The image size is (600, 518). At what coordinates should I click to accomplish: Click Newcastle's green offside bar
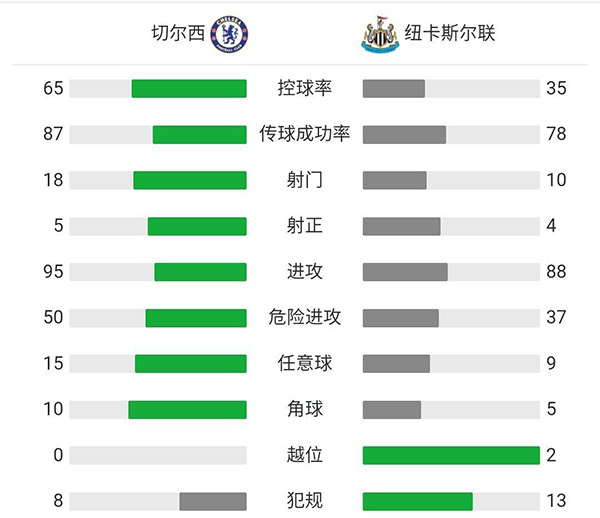451,455
